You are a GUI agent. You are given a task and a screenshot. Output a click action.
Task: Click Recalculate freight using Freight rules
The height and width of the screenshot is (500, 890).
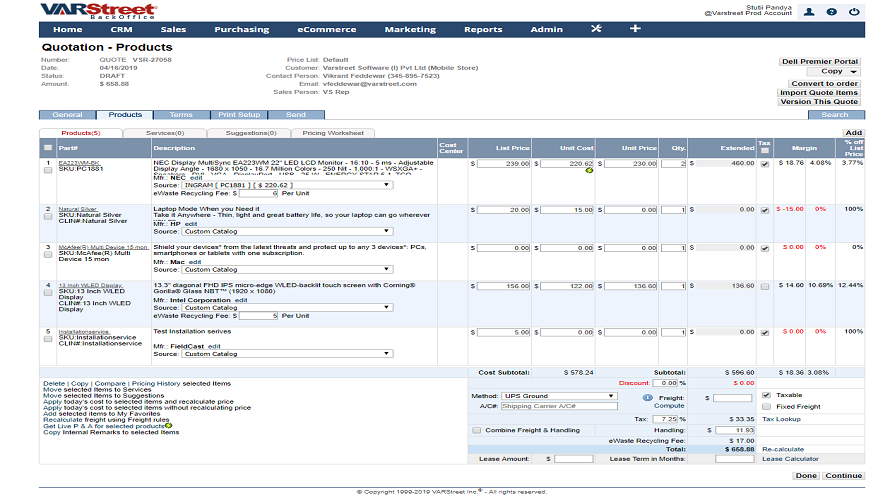[106, 420]
